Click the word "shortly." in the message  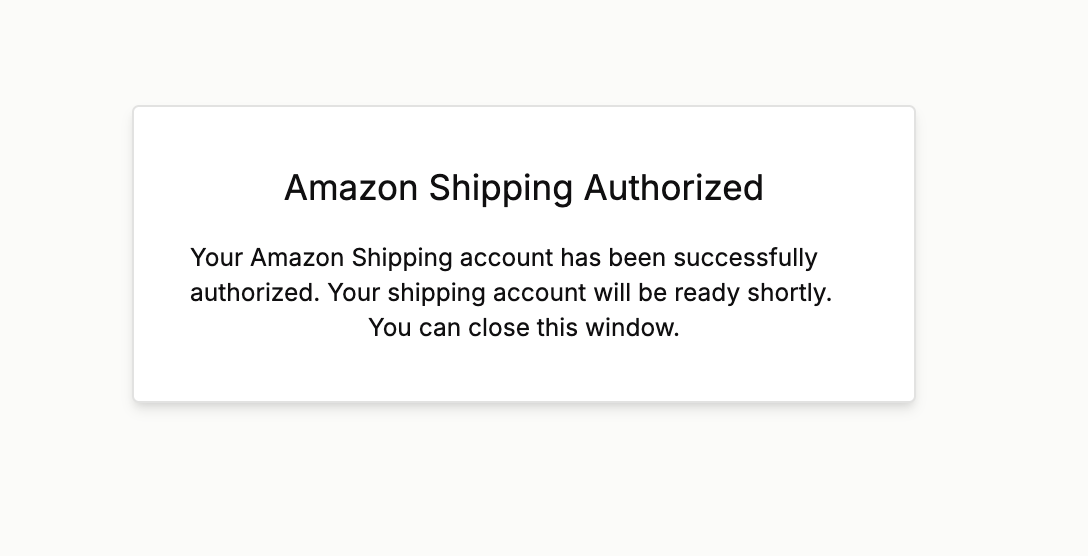pyautogui.click(x=790, y=293)
